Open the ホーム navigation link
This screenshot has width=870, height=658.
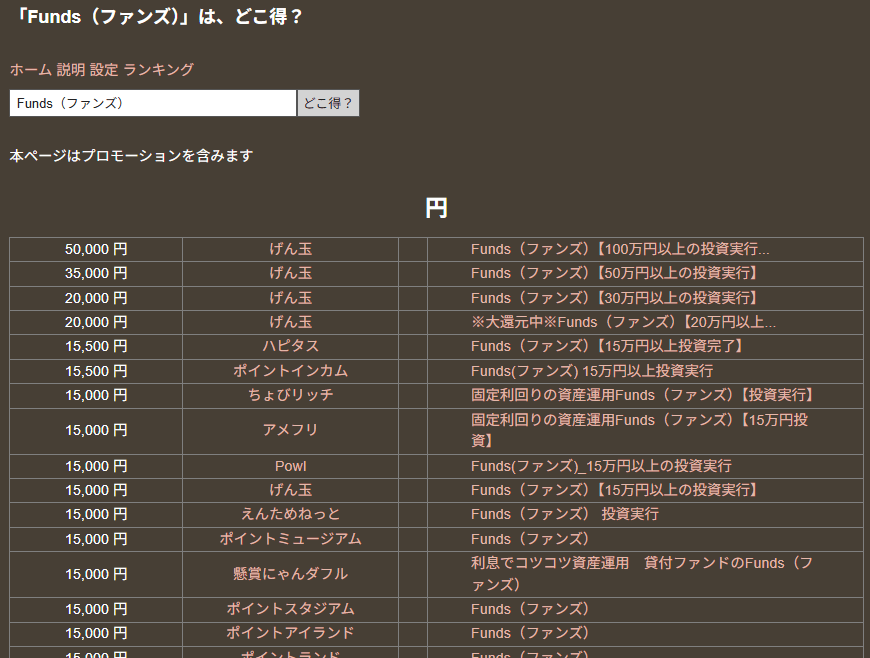[x=30, y=70]
